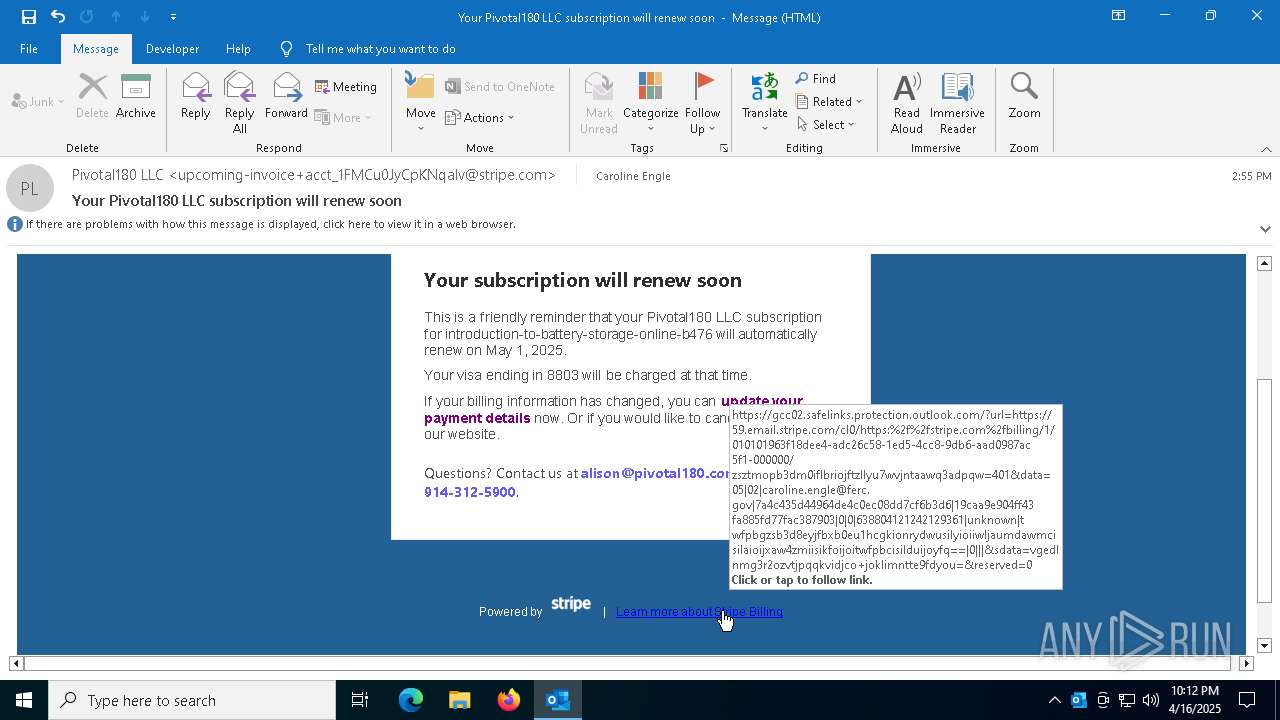Image resolution: width=1280 pixels, height=720 pixels.
Task: Open the Help ribbon tab
Action: coord(238,49)
